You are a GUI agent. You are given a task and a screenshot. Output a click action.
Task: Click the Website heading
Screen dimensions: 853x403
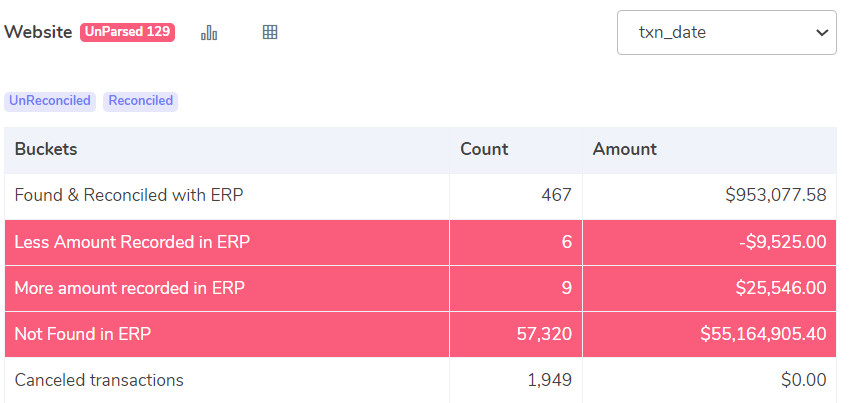[x=38, y=32]
